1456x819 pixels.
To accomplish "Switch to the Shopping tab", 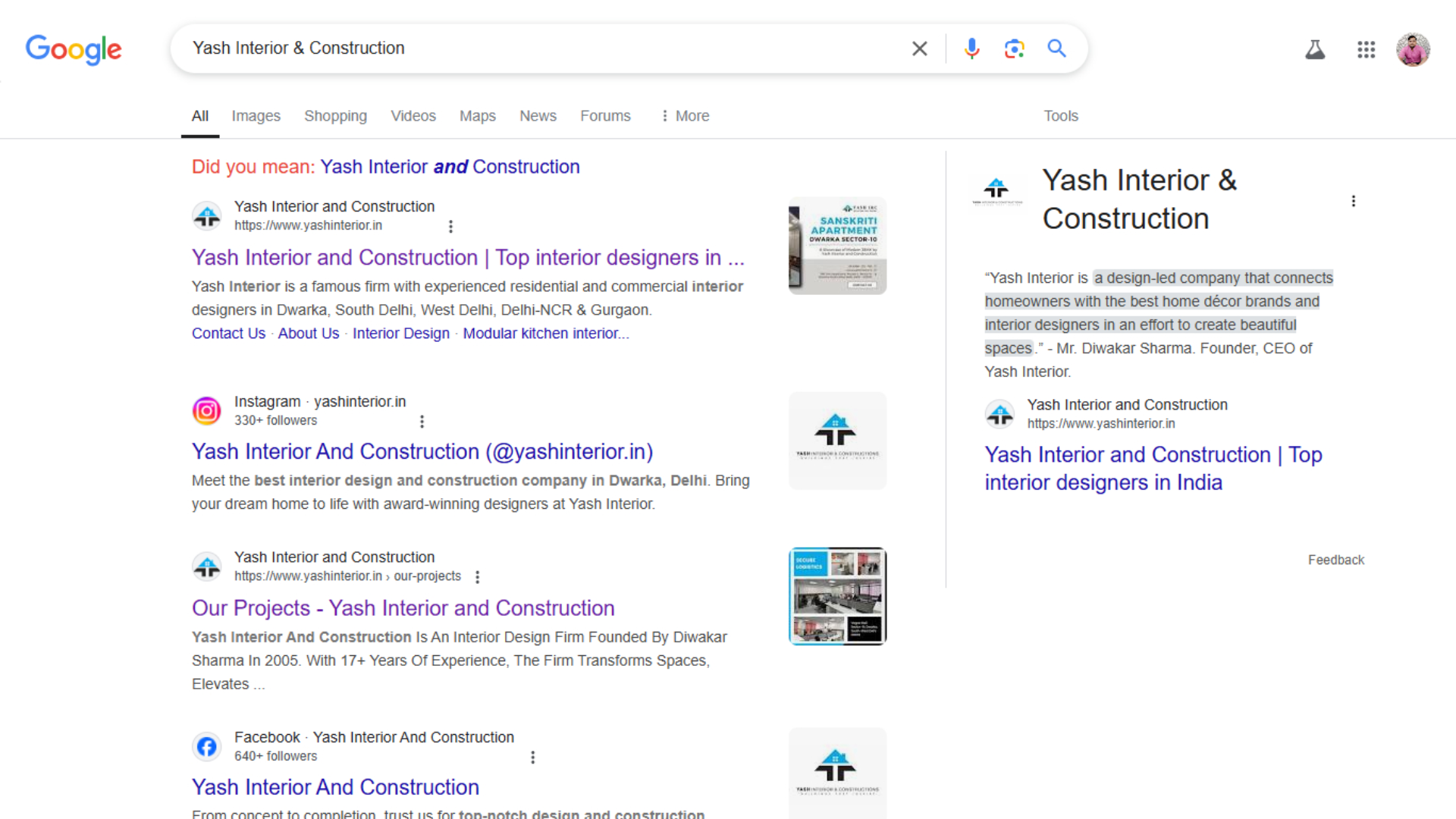I will coord(335,116).
